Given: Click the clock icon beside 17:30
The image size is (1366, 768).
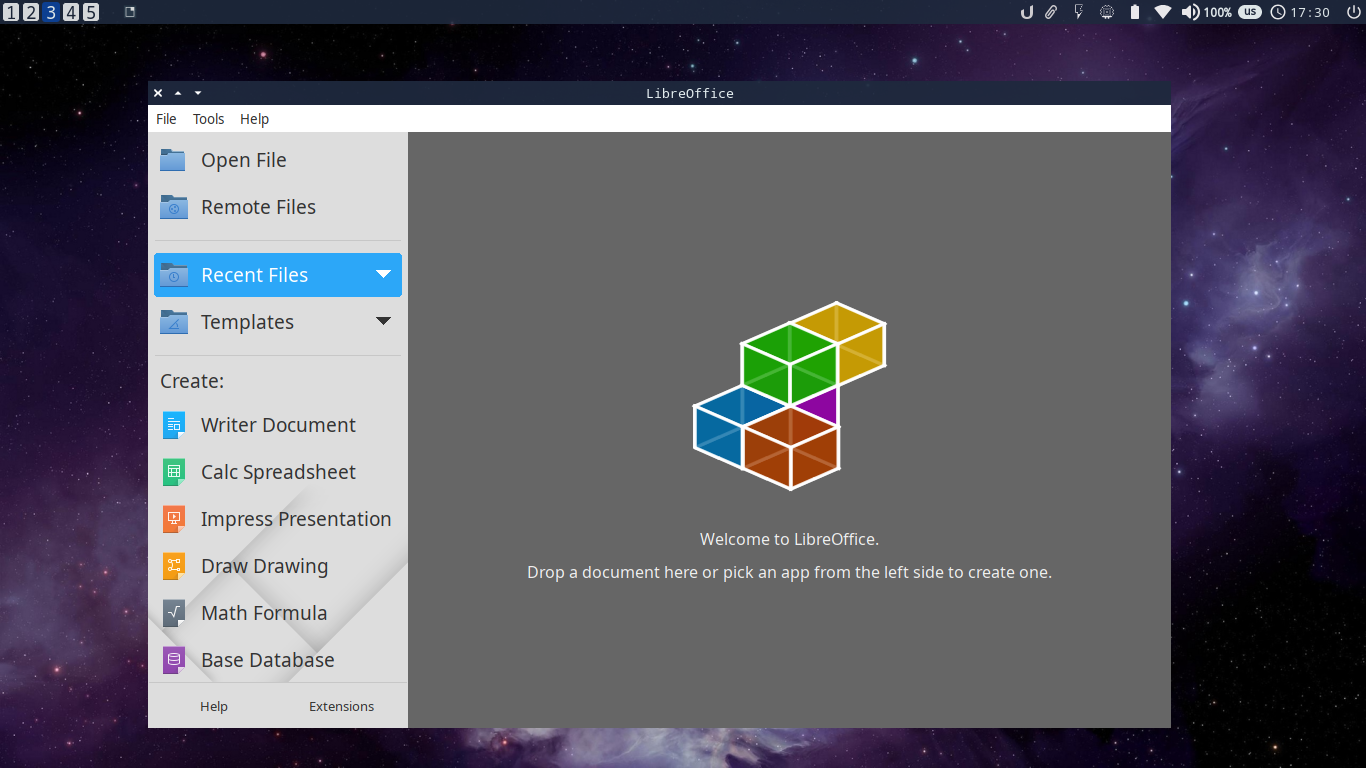Looking at the screenshot, I should 1278,12.
